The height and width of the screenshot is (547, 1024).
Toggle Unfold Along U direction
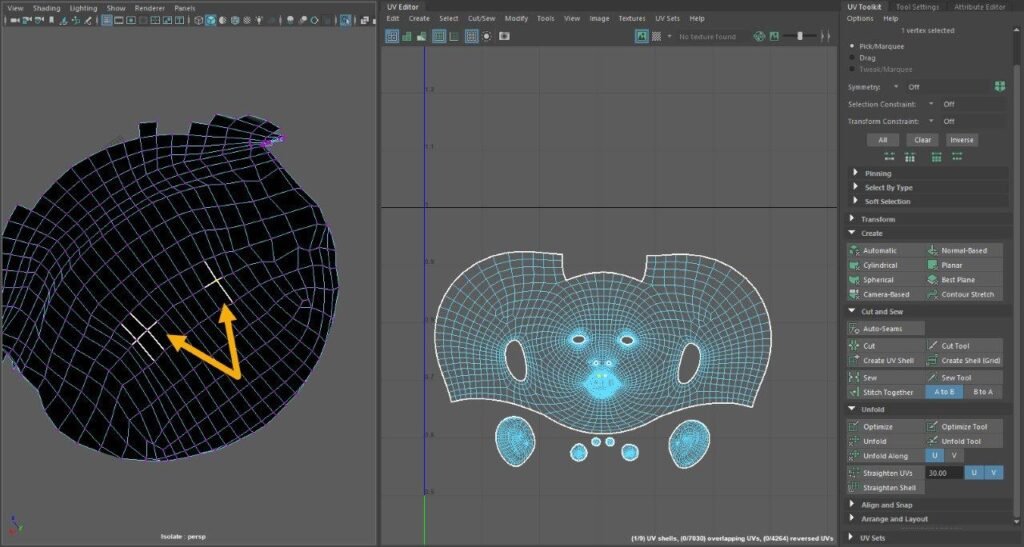(x=935, y=456)
